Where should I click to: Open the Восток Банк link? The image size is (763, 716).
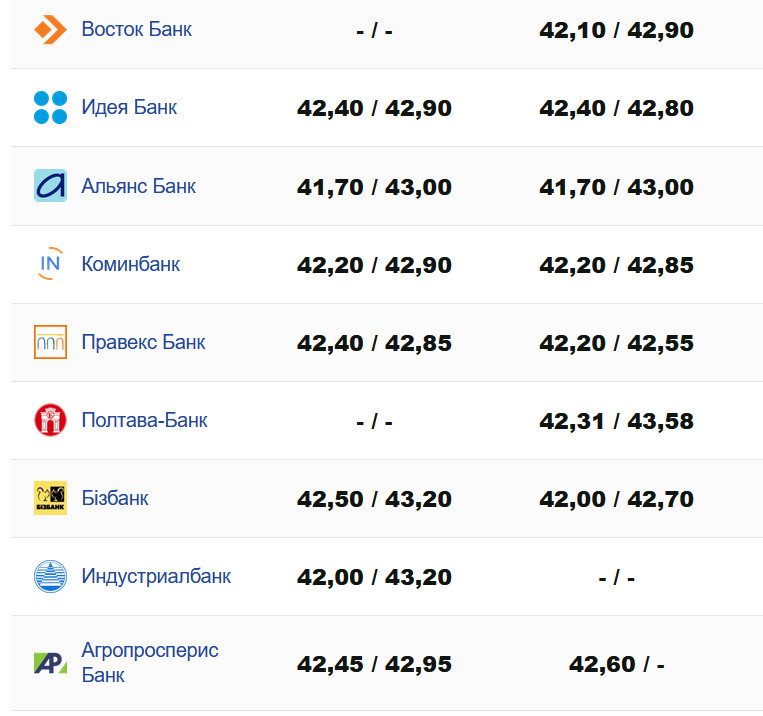(136, 30)
